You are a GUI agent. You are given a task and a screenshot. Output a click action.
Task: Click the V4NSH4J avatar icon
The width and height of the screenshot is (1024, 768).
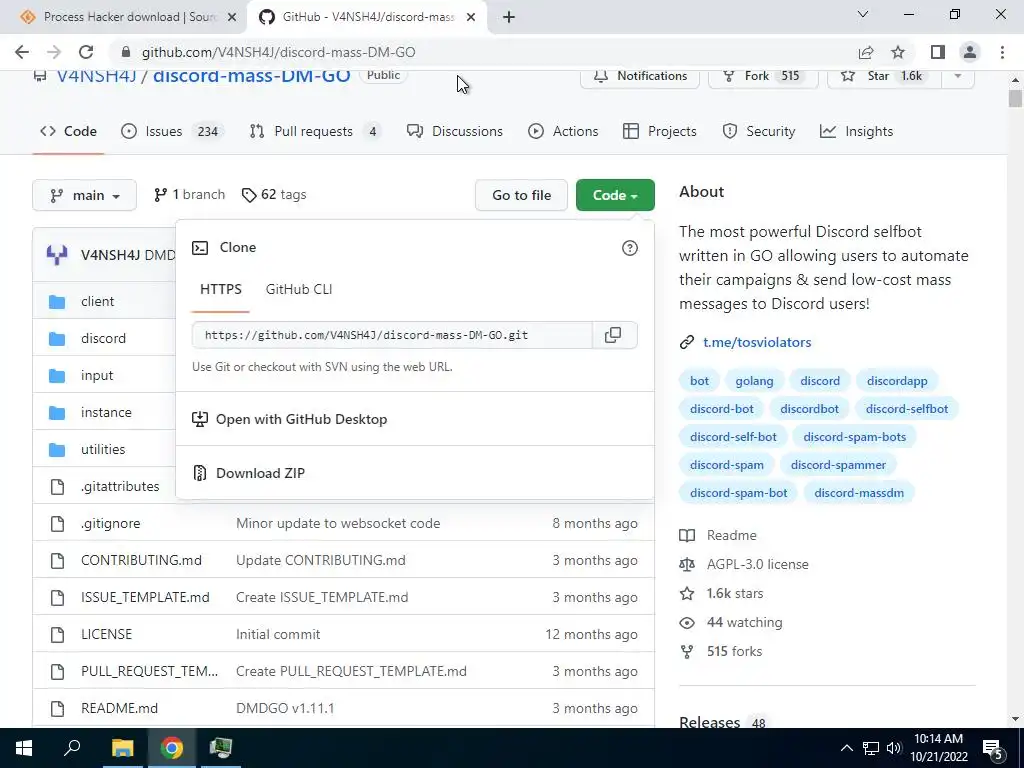(57, 255)
